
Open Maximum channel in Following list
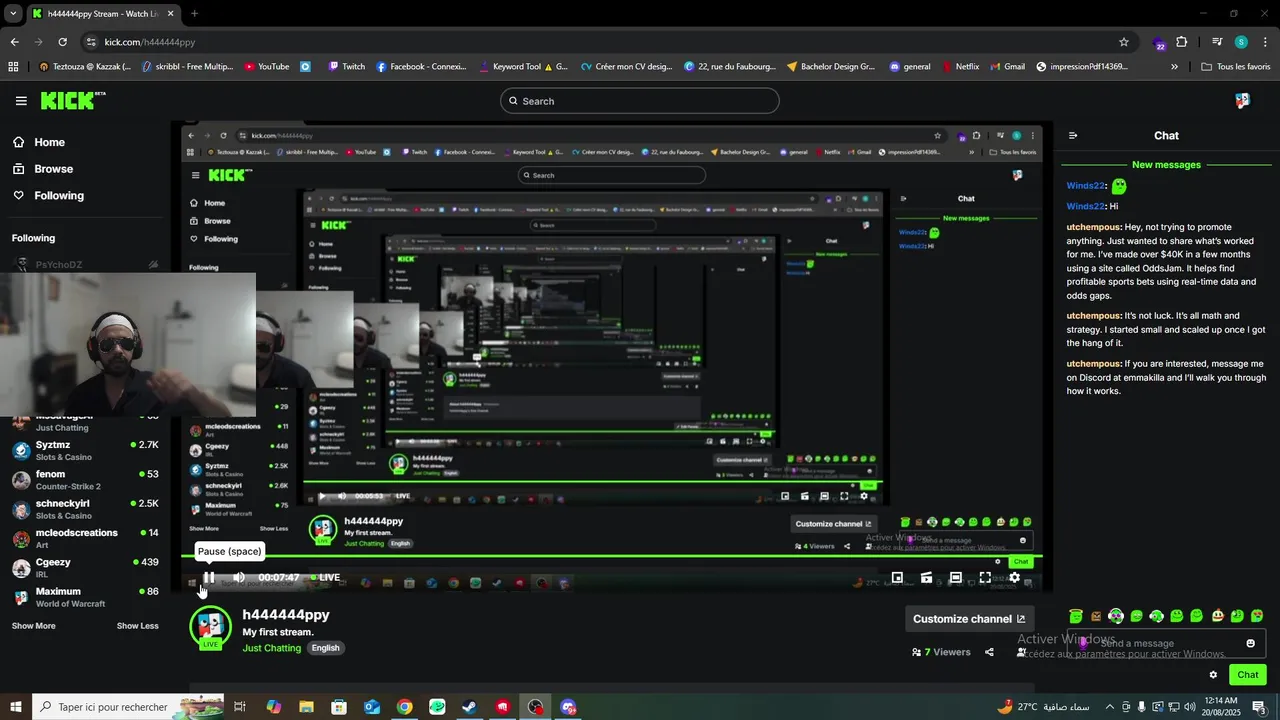pyautogui.click(x=85, y=597)
